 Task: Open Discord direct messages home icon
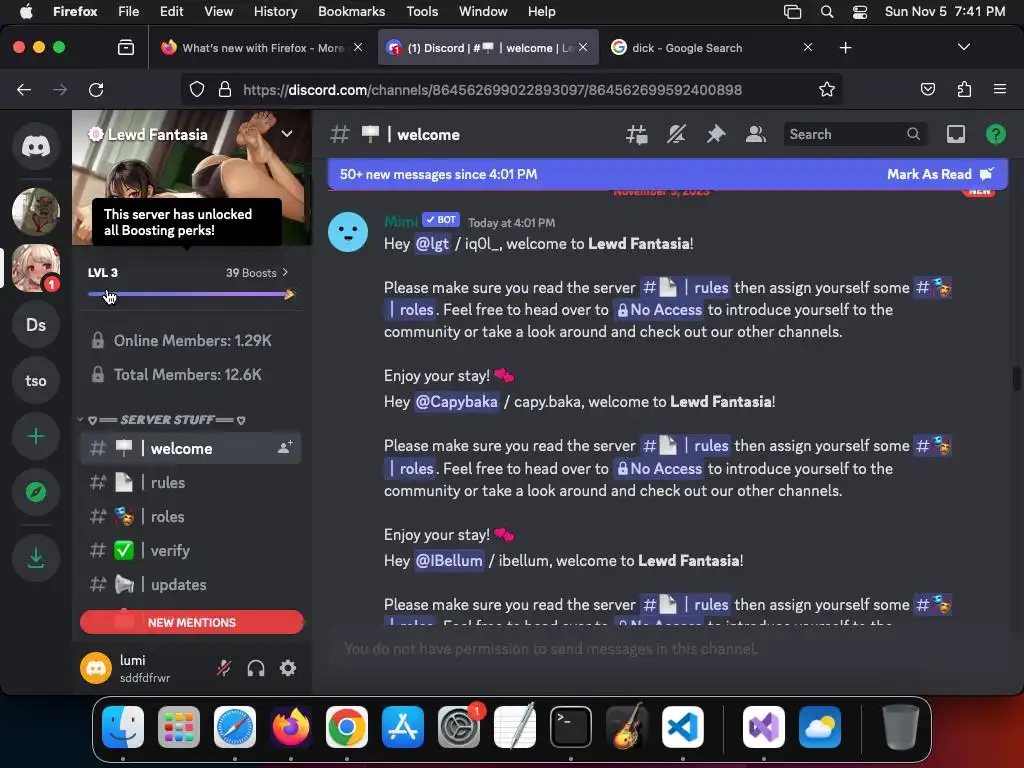[x=36, y=146]
